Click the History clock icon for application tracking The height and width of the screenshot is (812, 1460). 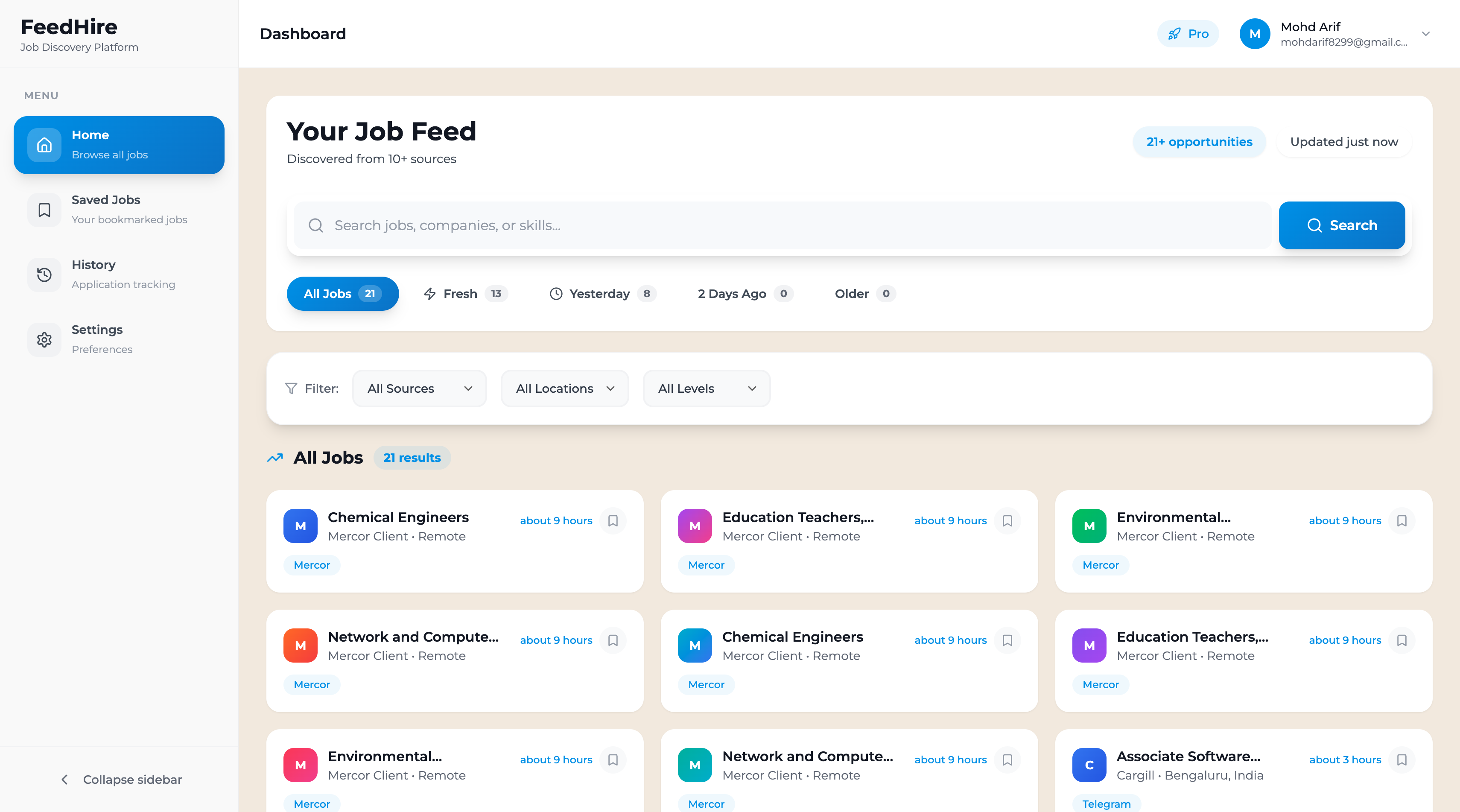[x=44, y=275]
